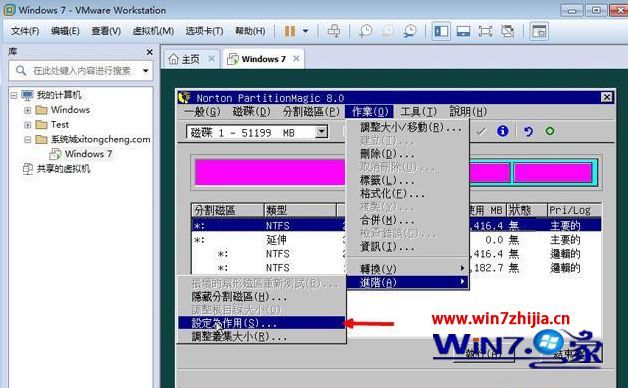Open the library search options dropdown arrow
The height and width of the screenshot is (388, 628).
pos(146,71)
